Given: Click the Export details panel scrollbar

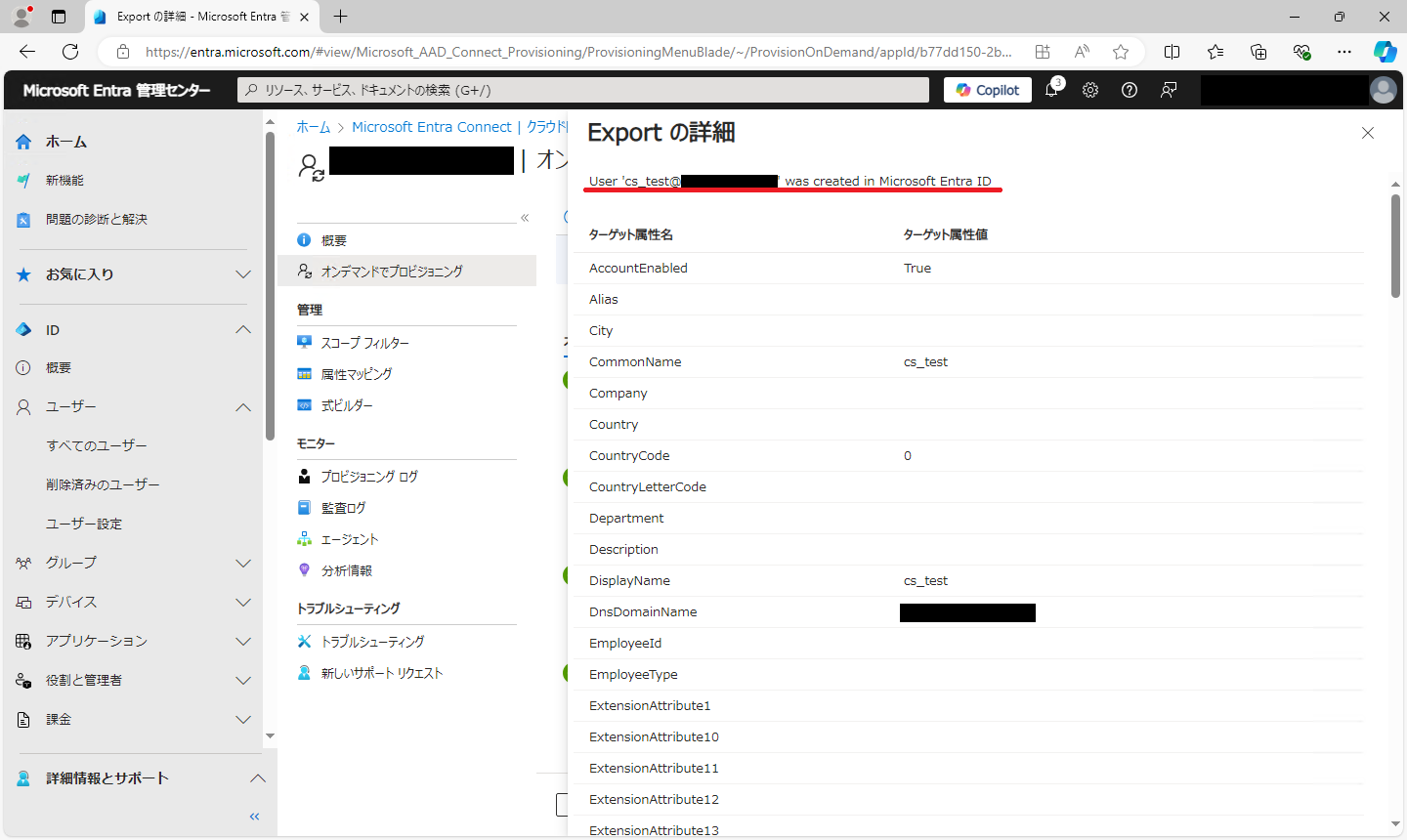Looking at the screenshot, I should (x=1395, y=246).
